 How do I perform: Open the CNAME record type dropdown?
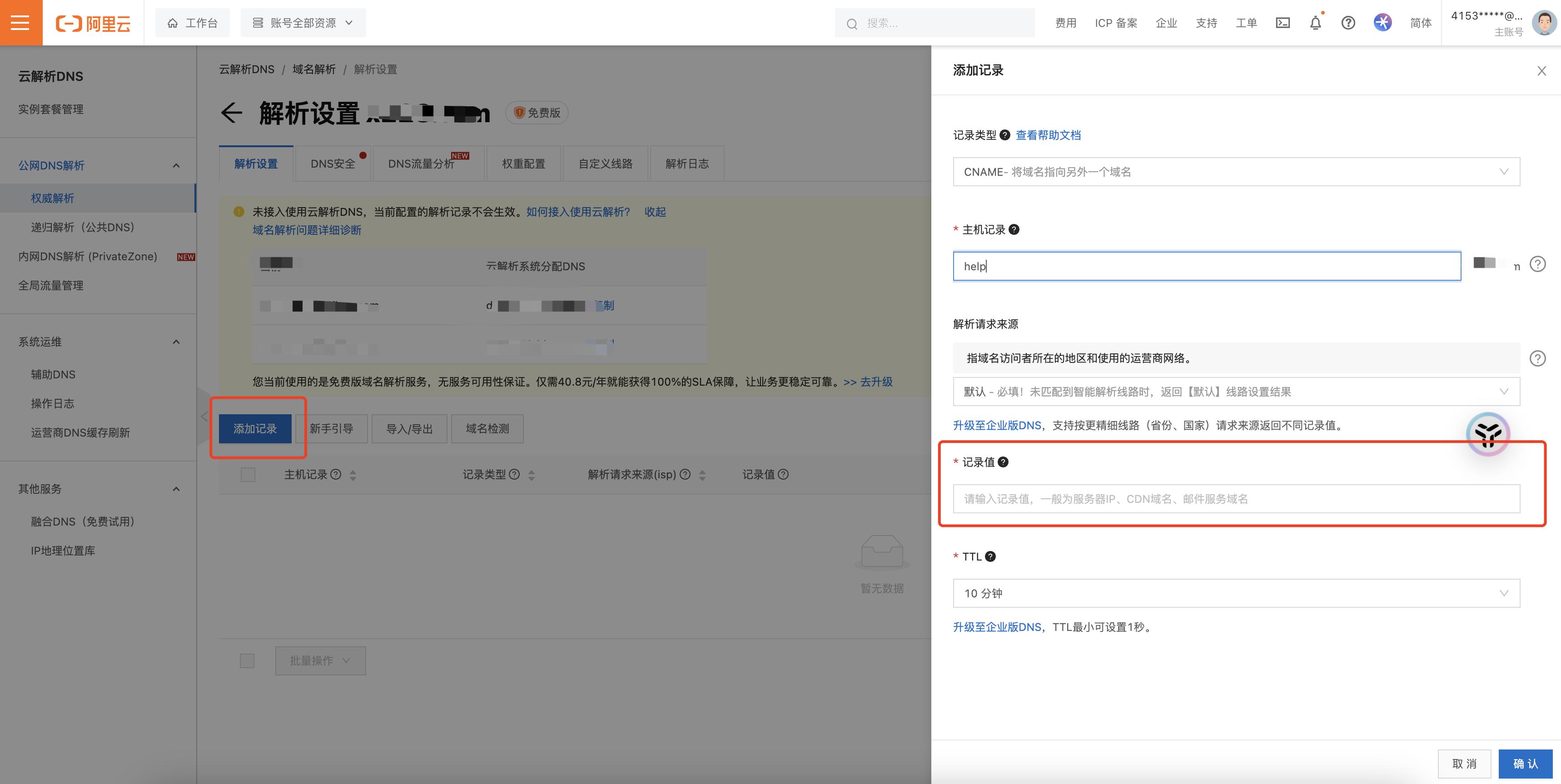[1236, 171]
